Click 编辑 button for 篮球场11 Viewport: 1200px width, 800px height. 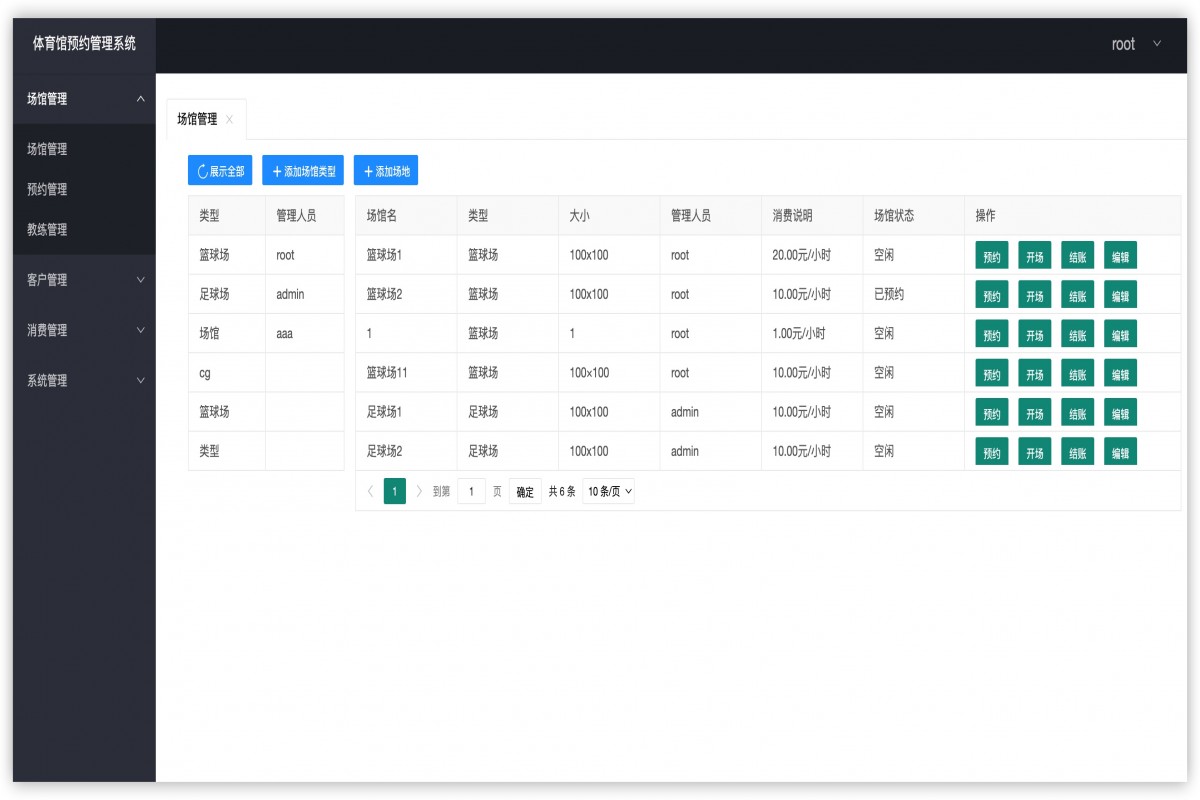(x=1119, y=373)
